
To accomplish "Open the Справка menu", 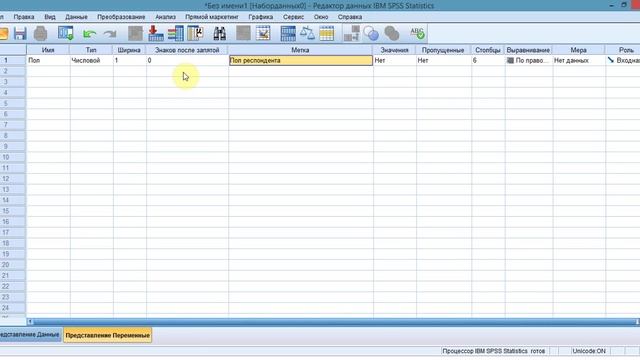I will [x=350, y=17].
